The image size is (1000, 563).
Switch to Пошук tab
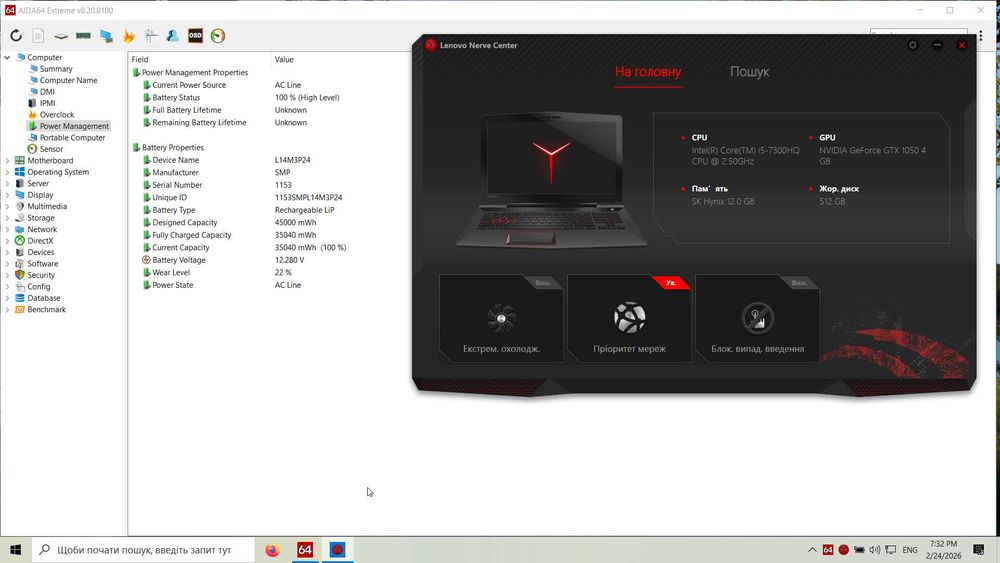749,72
